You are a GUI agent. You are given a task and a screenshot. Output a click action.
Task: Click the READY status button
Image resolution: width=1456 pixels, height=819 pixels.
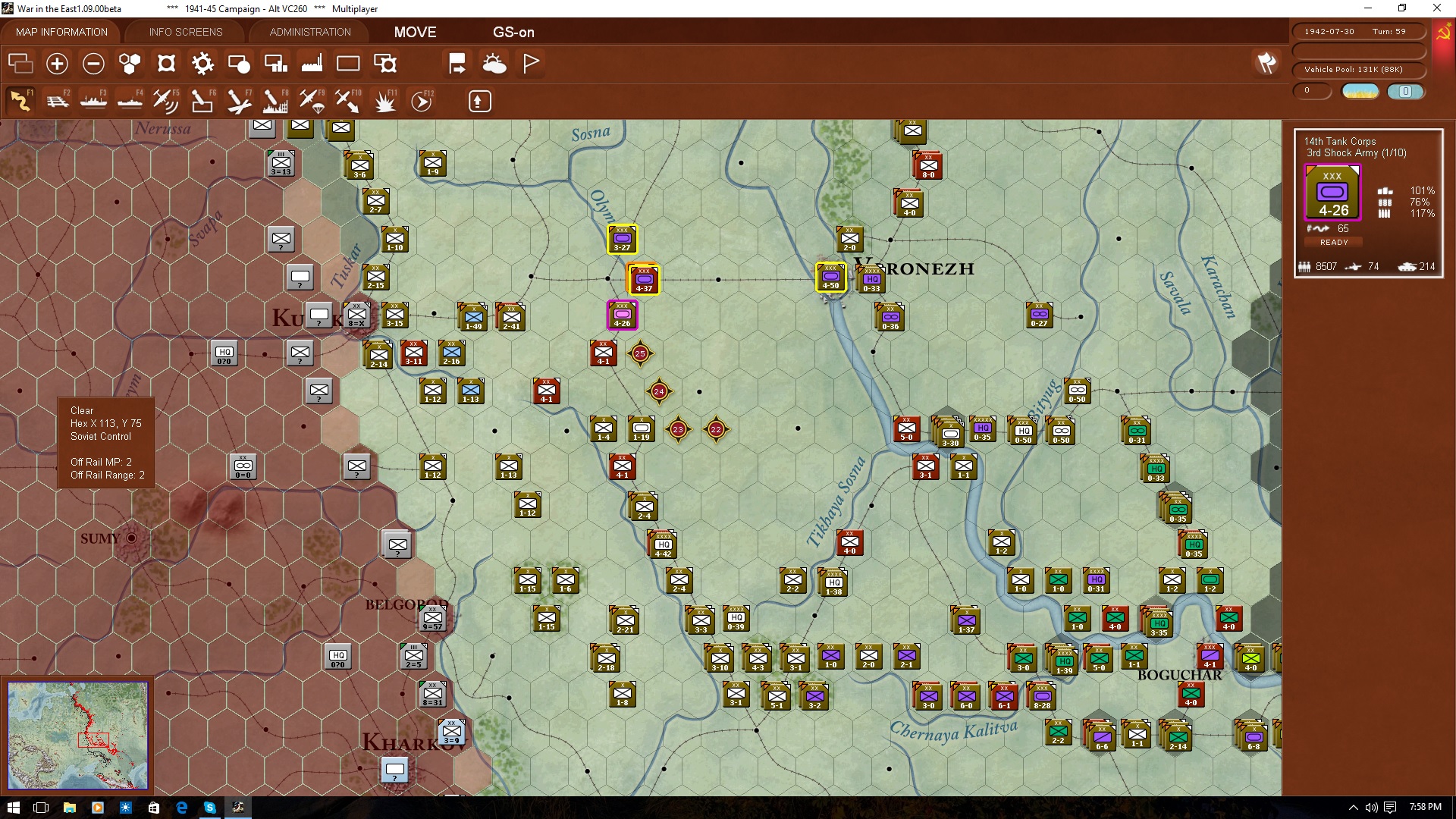pyautogui.click(x=1333, y=242)
